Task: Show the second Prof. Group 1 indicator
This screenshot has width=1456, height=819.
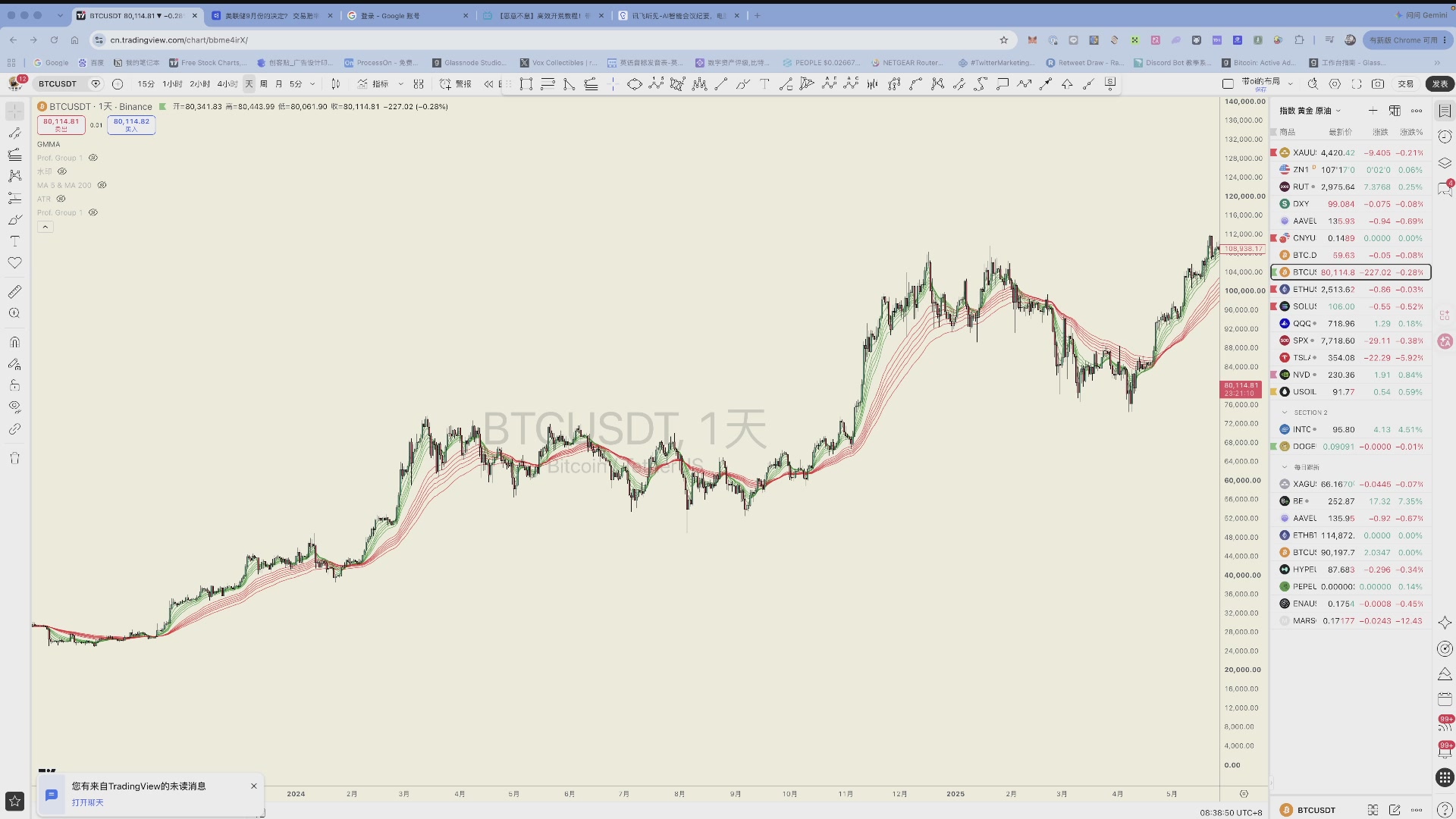Action: coord(93,212)
